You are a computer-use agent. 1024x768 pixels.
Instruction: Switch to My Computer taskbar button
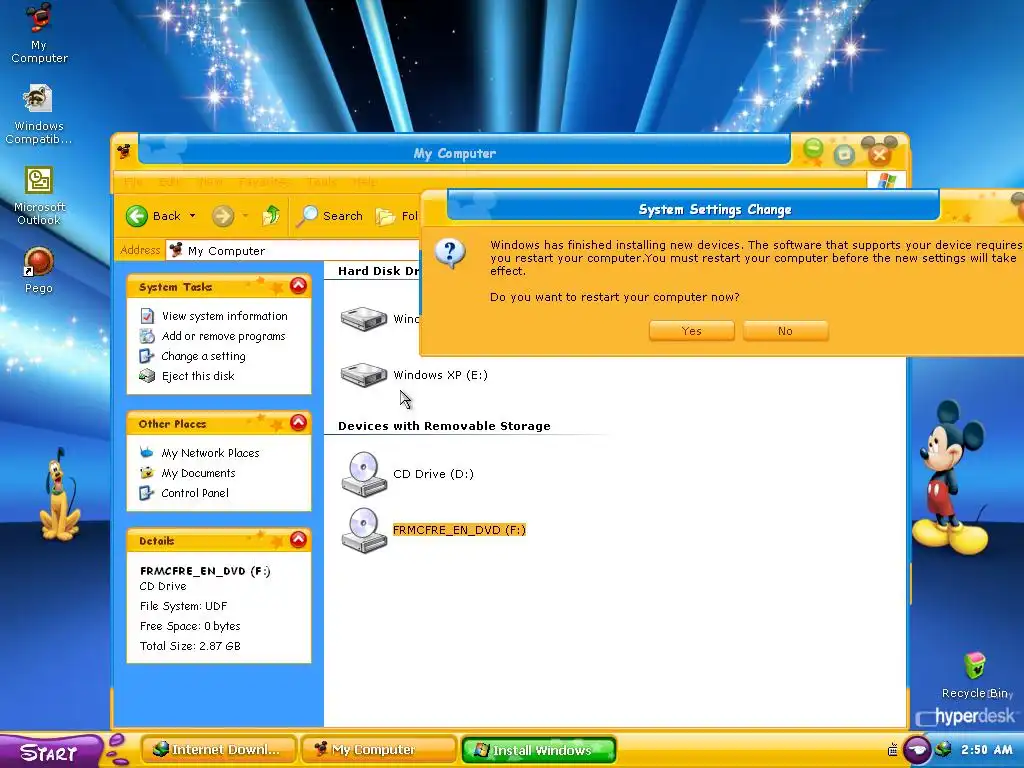pyautogui.click(x=379, y=750)
